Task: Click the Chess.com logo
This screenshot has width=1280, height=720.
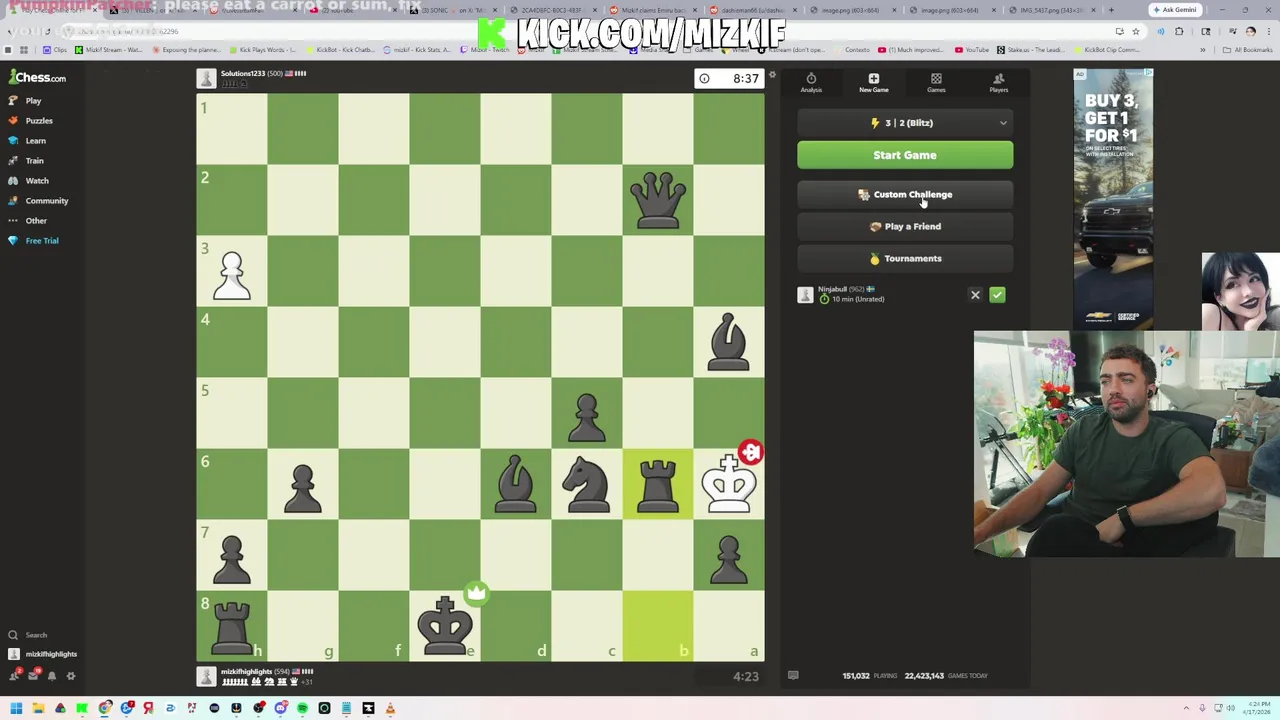Action: (x=38, y=77)
